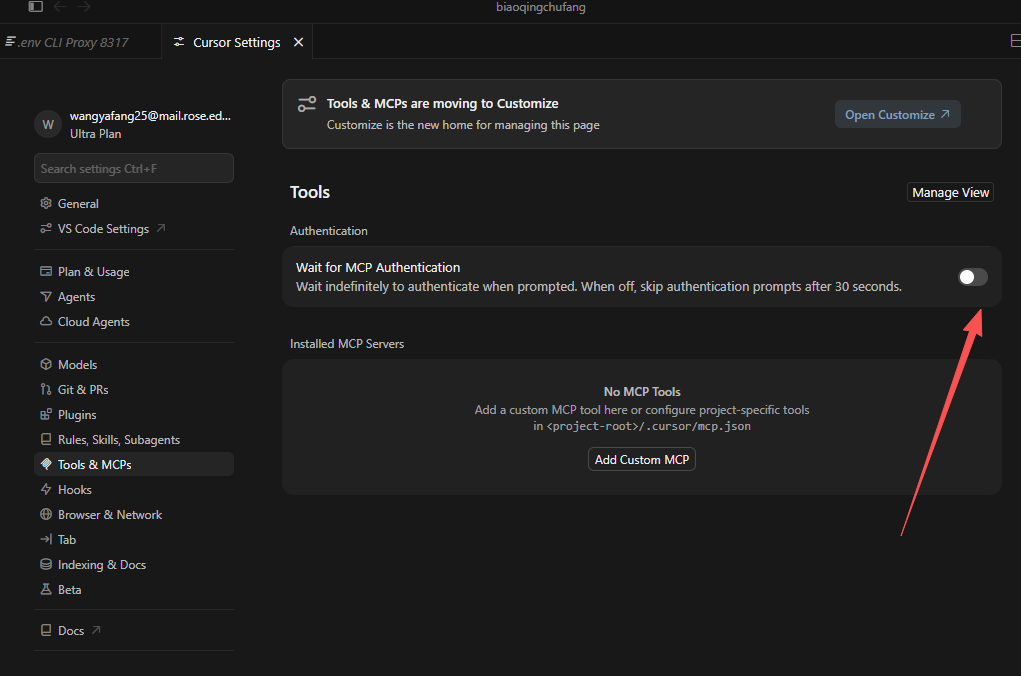
Task: Toggle the primary sidebar icon in title bar
Action: 36,7
